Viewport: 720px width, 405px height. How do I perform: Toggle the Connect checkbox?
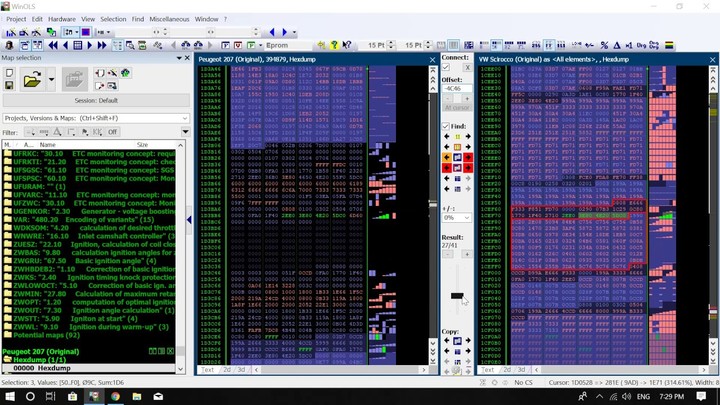point(445,67)
